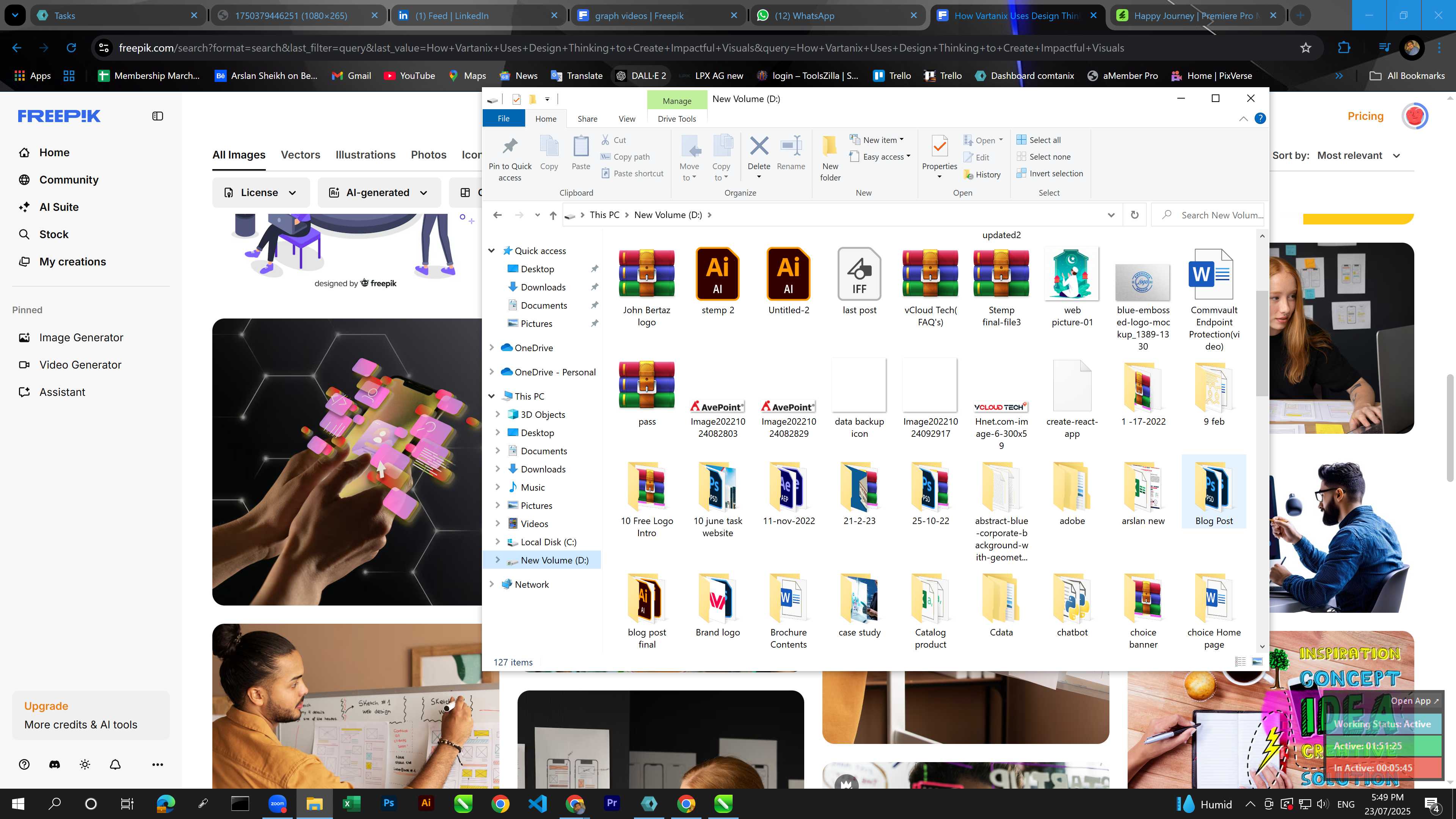
Task: Switch Explorer to large icons view
Action: (x=1257, y=661)
